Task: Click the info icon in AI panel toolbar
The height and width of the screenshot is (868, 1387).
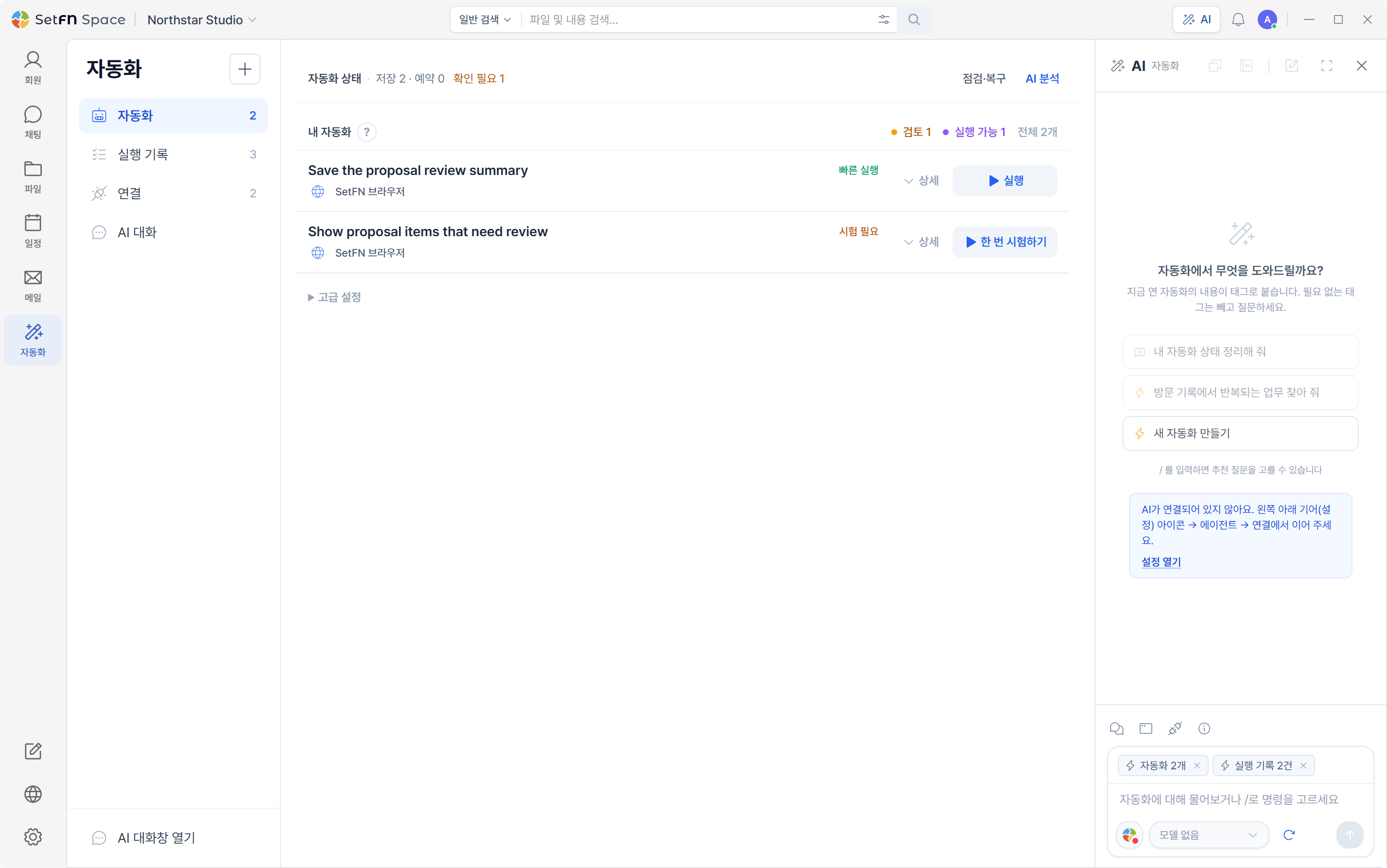Action: [x=1204, y=729]
